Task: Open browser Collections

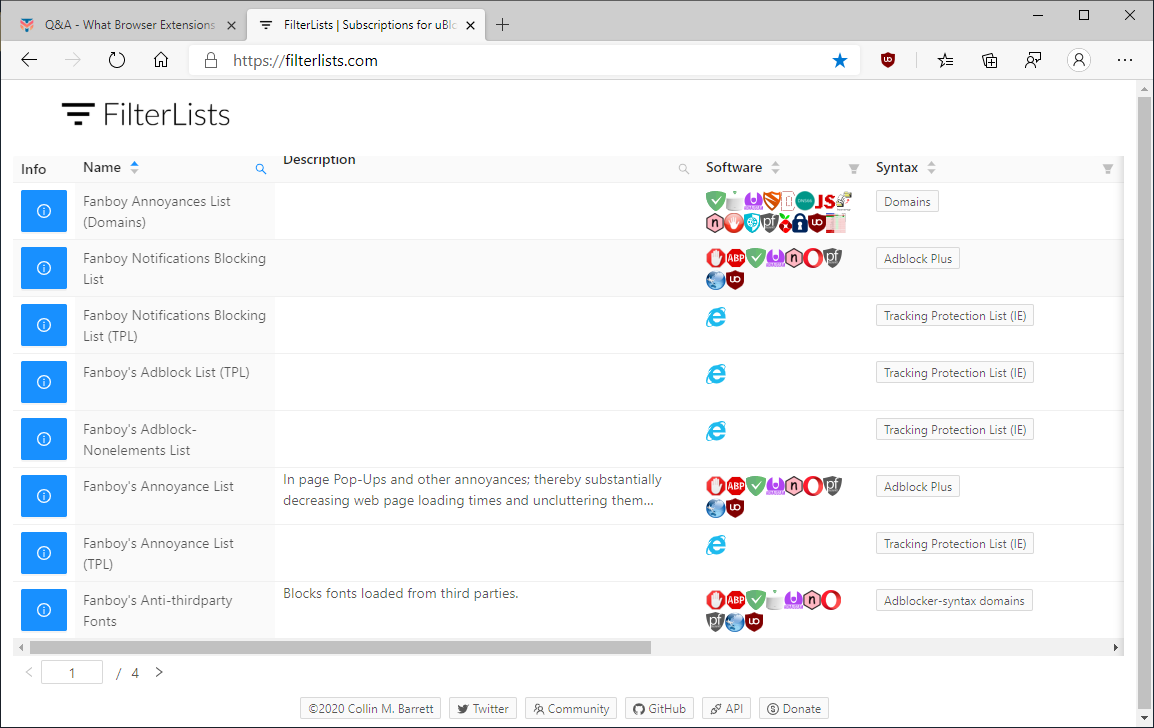Action: 990,60
